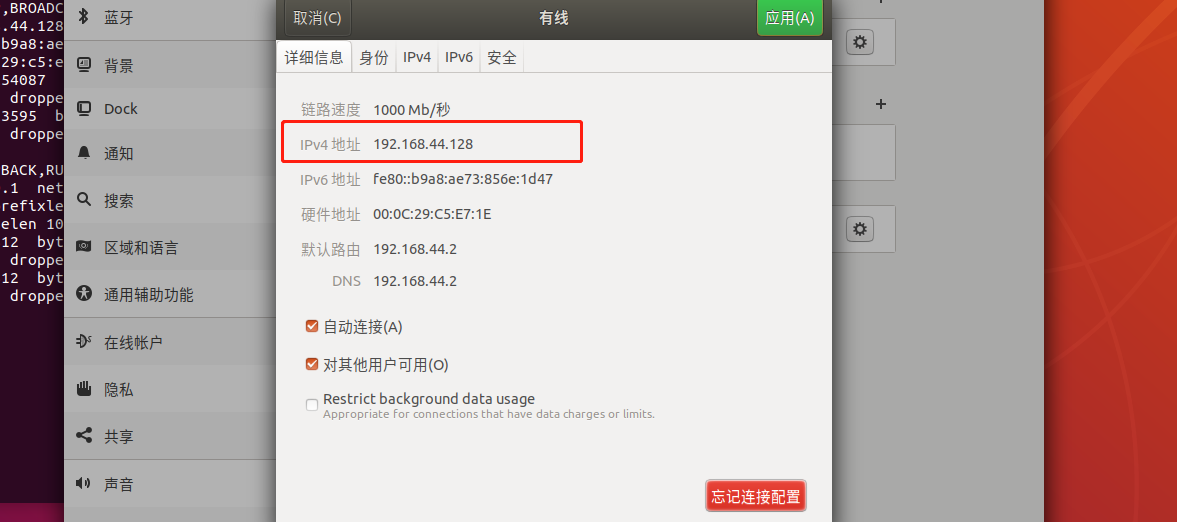Click the 共享 share icon
Viewport: 1177px width, 522px height.
[84, 436]
